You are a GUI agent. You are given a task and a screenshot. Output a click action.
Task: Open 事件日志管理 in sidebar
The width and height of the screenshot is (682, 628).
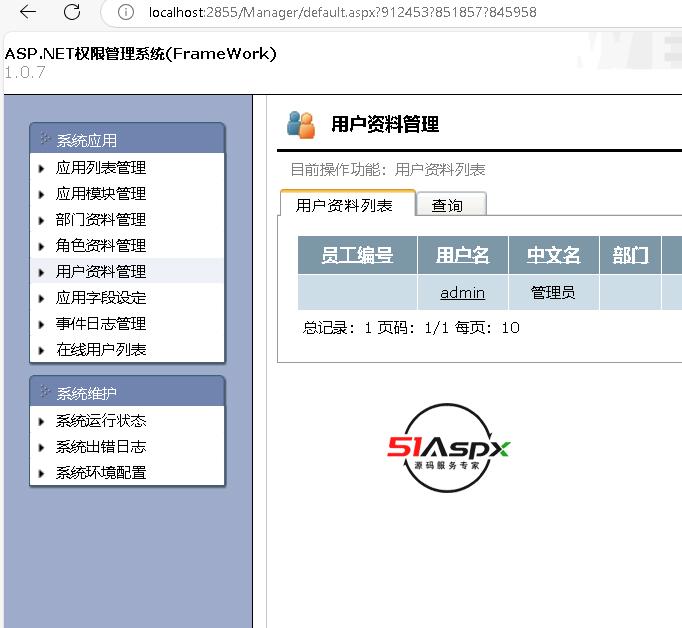pyautogui.click(x=100, y=324)
